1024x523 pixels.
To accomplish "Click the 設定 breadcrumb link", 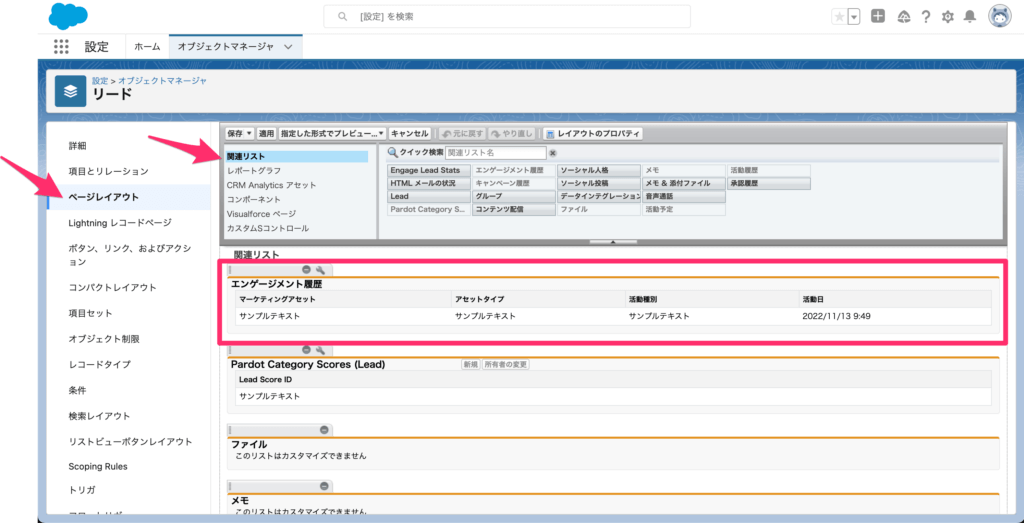I will [x=100, y=80].
